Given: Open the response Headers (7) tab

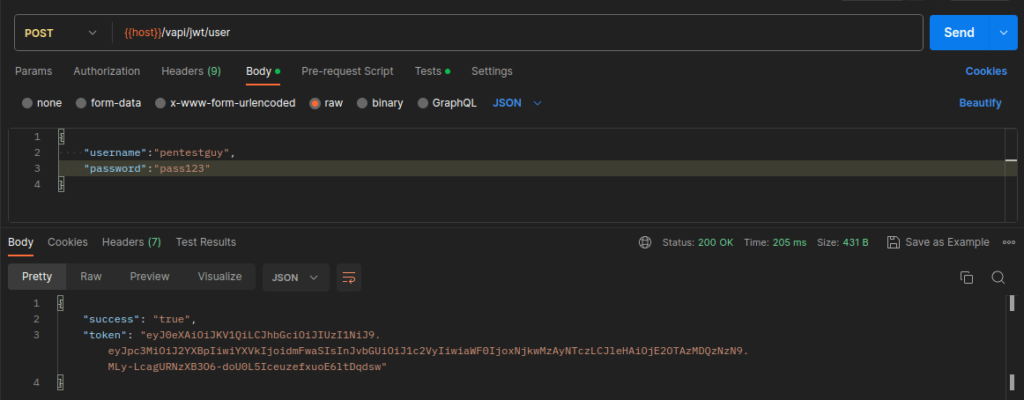Looking at the screenshot, I should 131,242.
